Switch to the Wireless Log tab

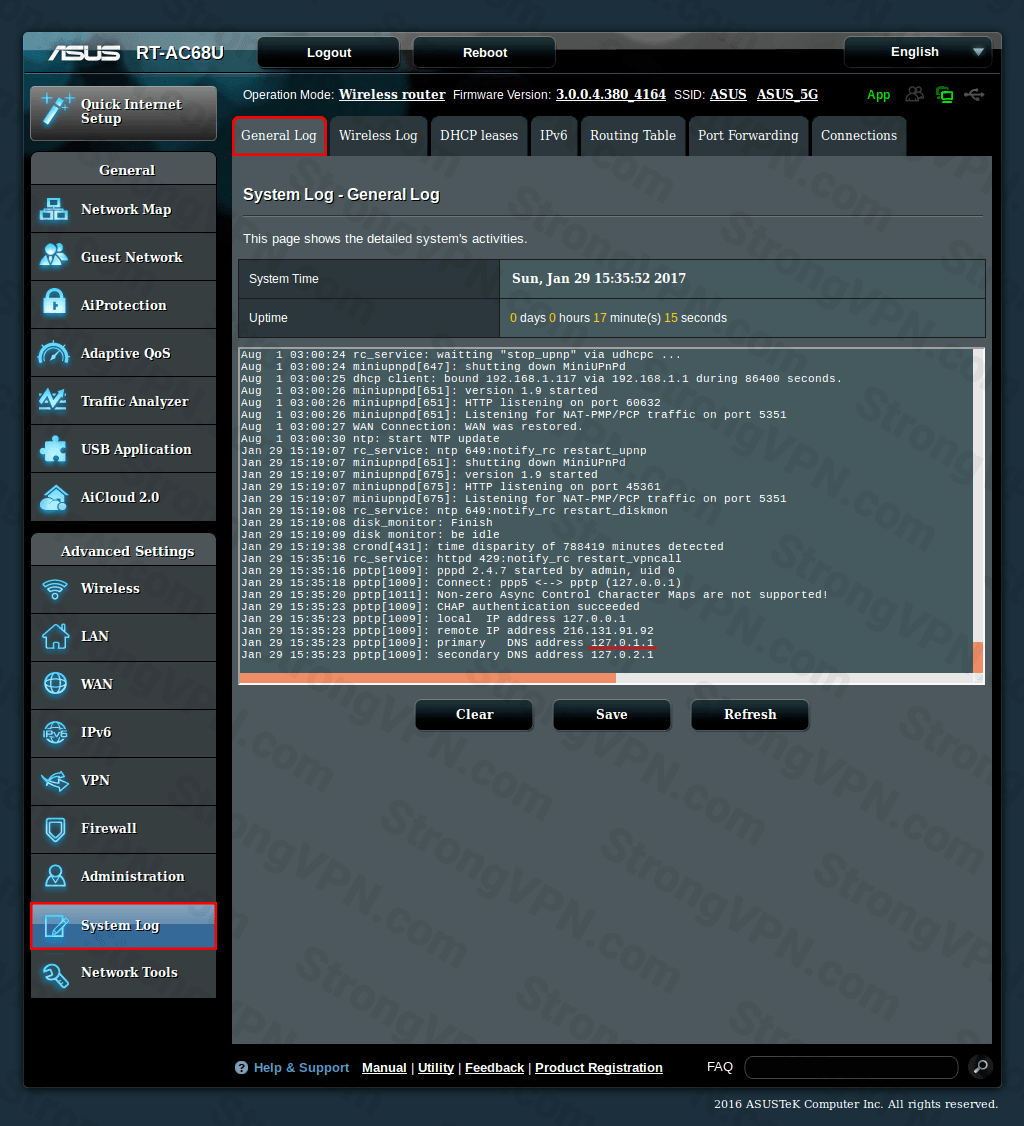click(378, 136)
